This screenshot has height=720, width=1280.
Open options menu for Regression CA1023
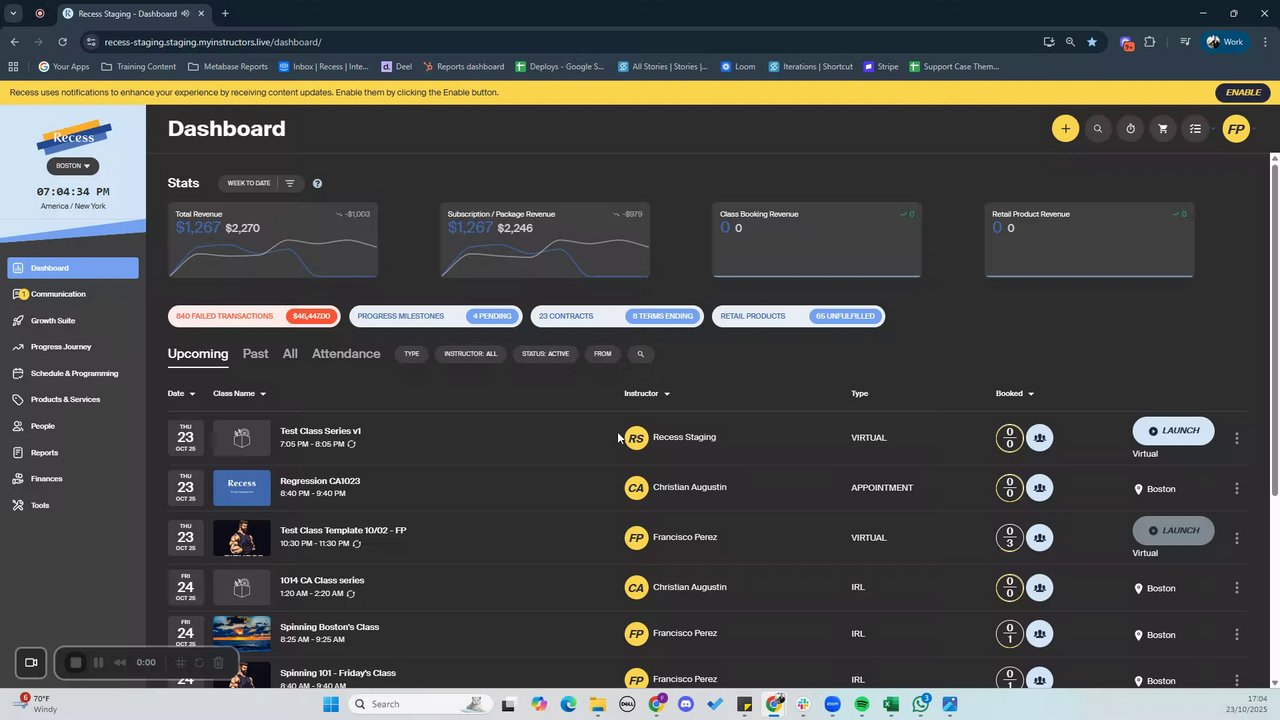1237,488
